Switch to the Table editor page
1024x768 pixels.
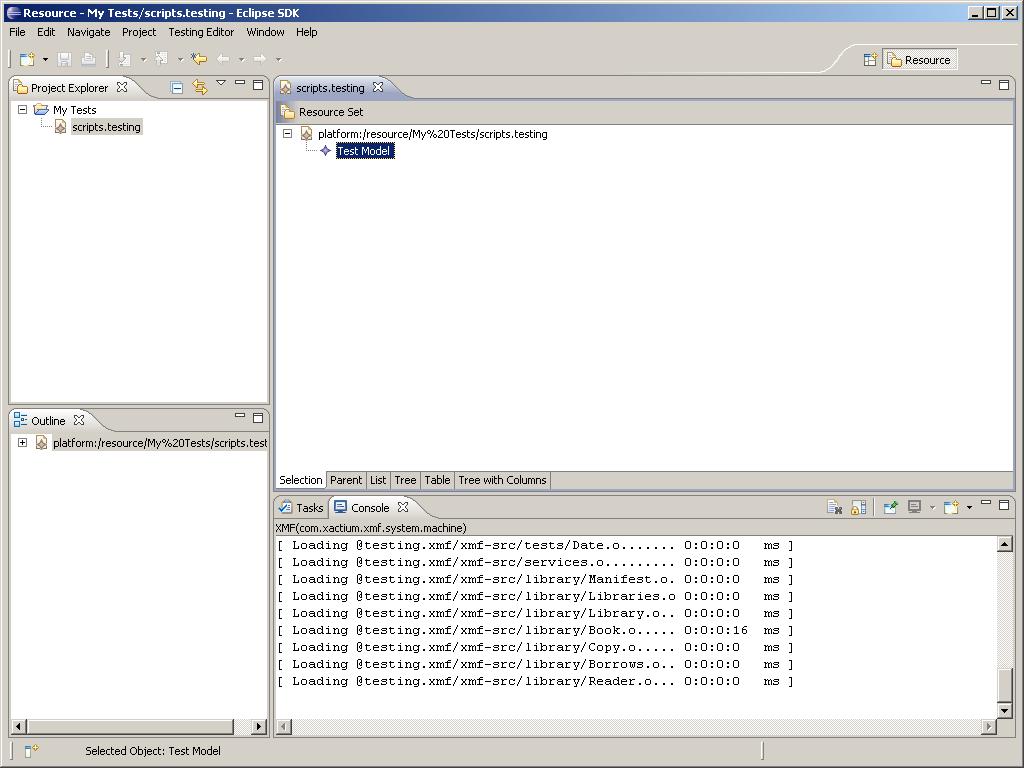pyautogui.click(x=437, y=480)
